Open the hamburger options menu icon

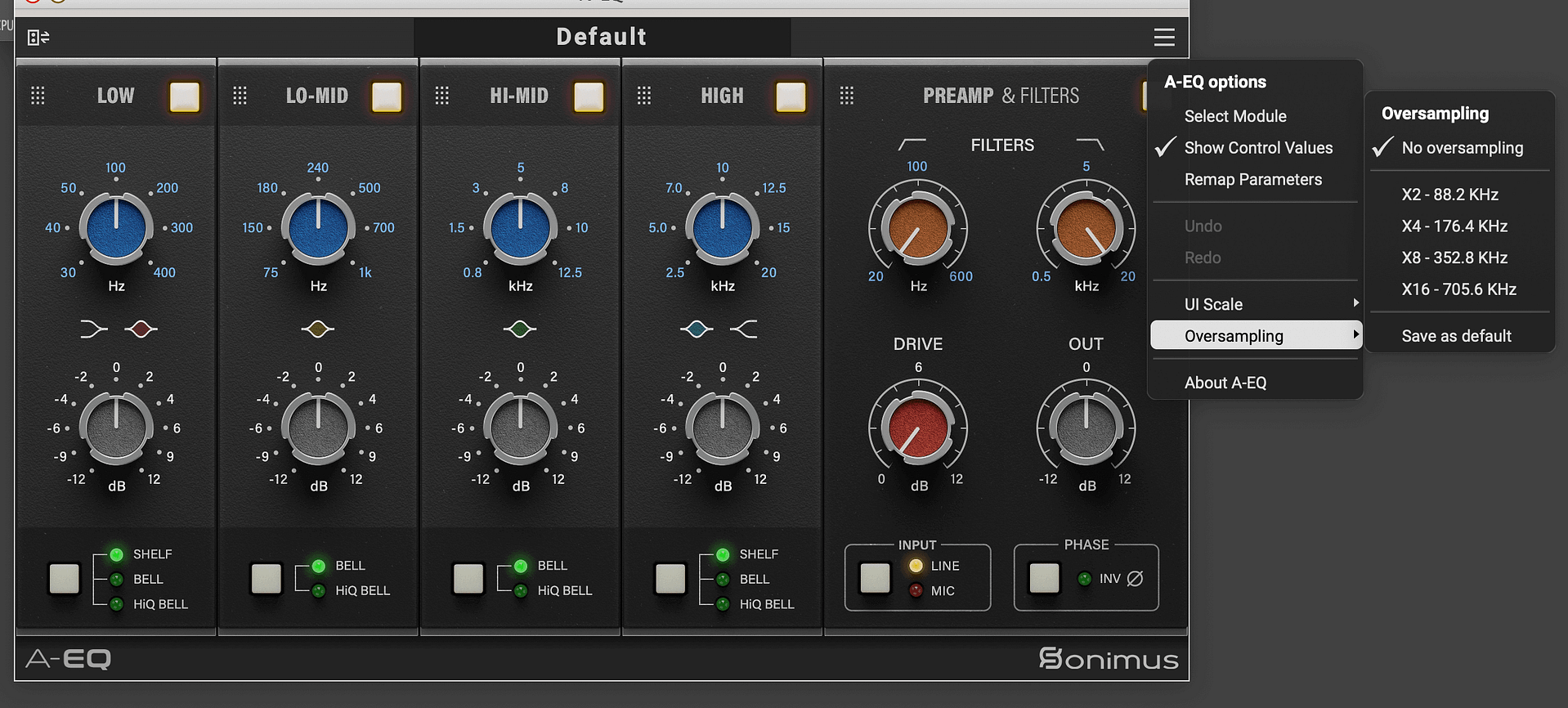click(x=1163, y=37)
